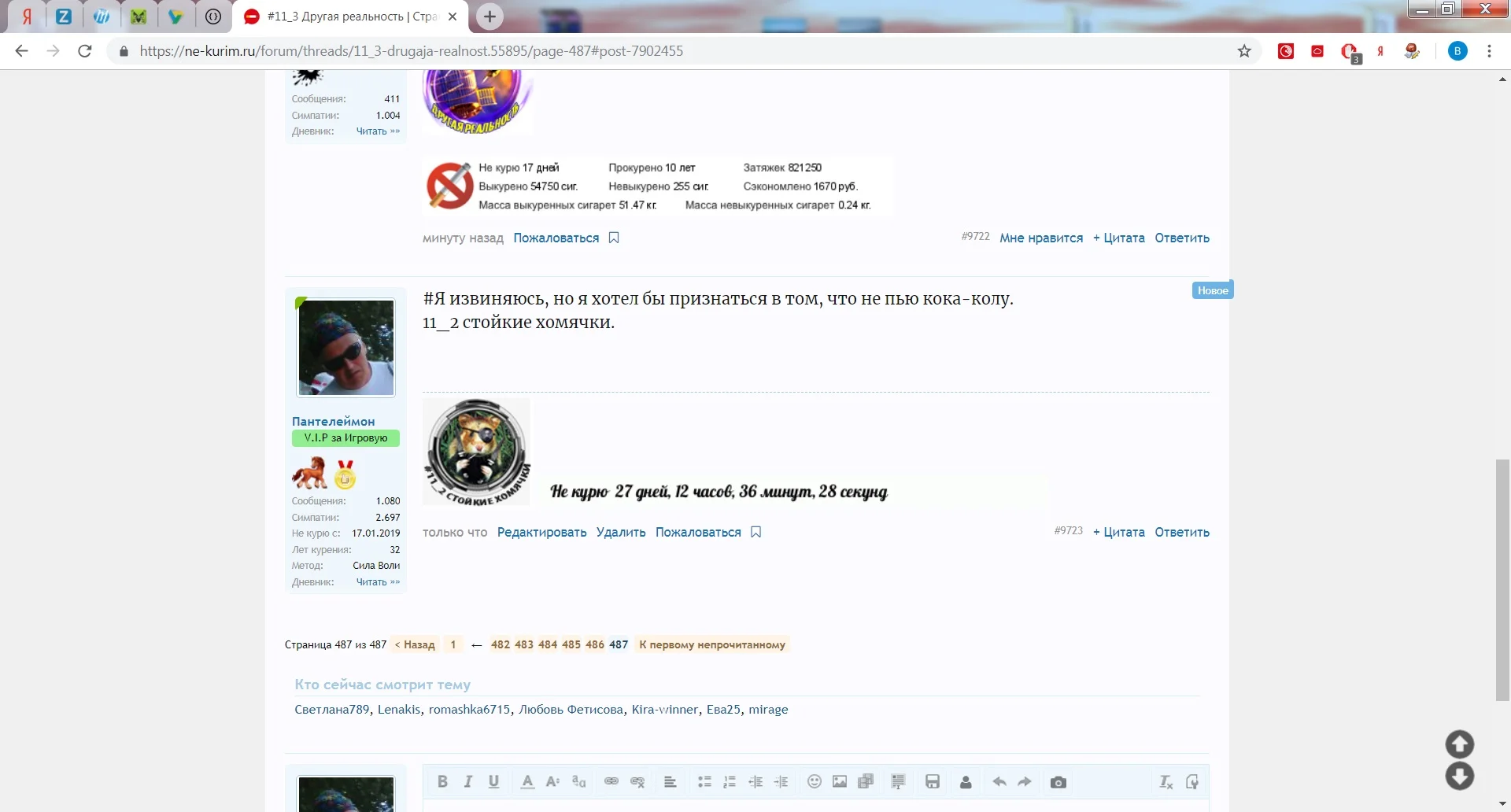Image resolution: width=1511 pixels, height=812 pixels.
Task: Insert a smiley into the message
Action: [815, 781]
